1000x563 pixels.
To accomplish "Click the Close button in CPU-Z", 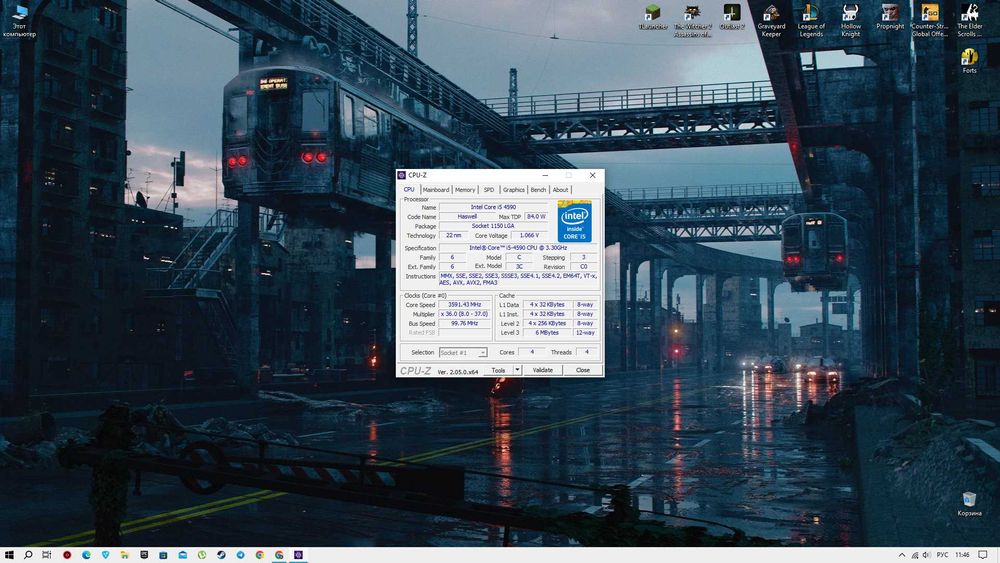I will [x=583, y=370].
